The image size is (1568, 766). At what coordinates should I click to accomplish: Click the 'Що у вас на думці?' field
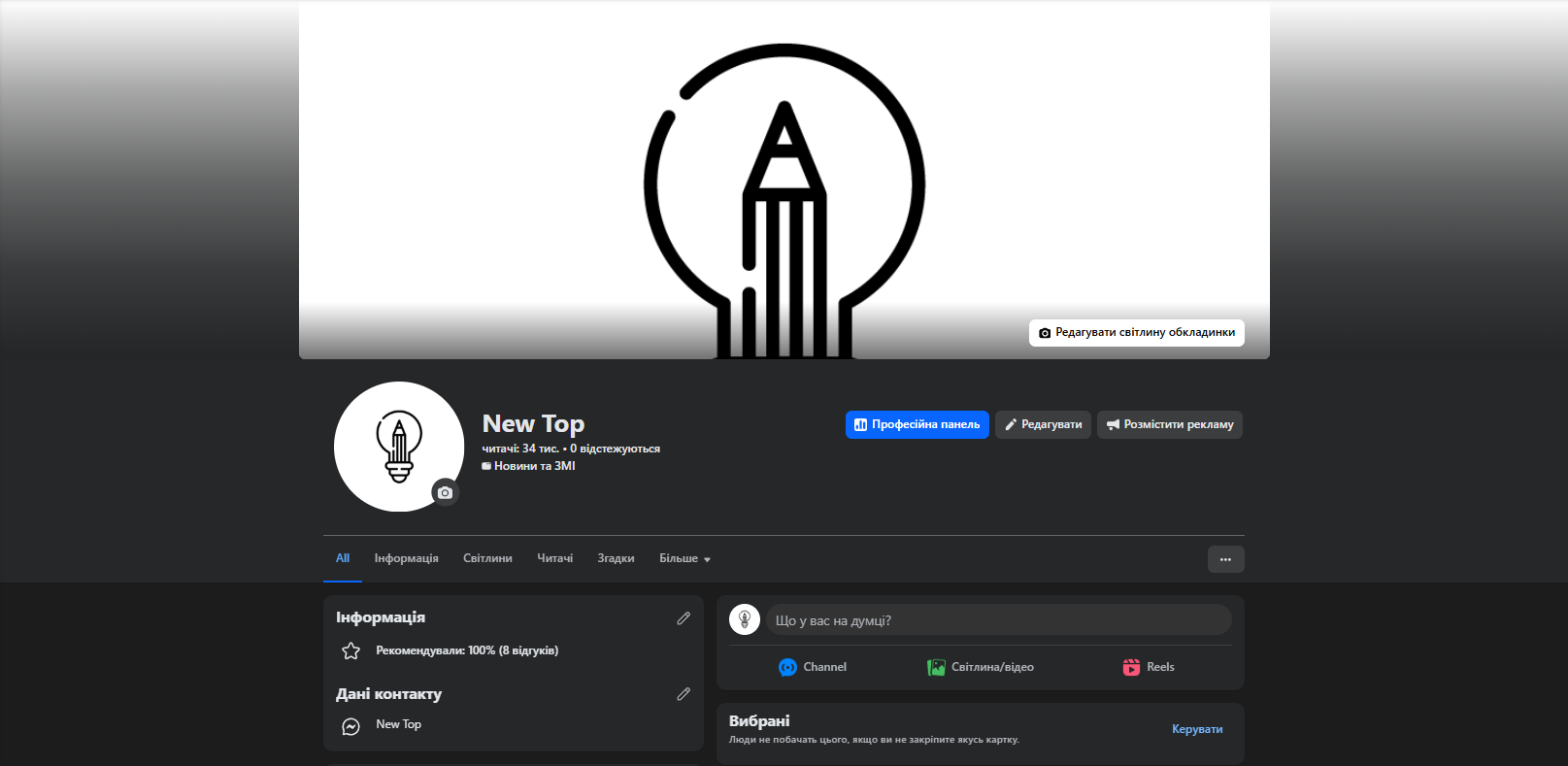998,620
